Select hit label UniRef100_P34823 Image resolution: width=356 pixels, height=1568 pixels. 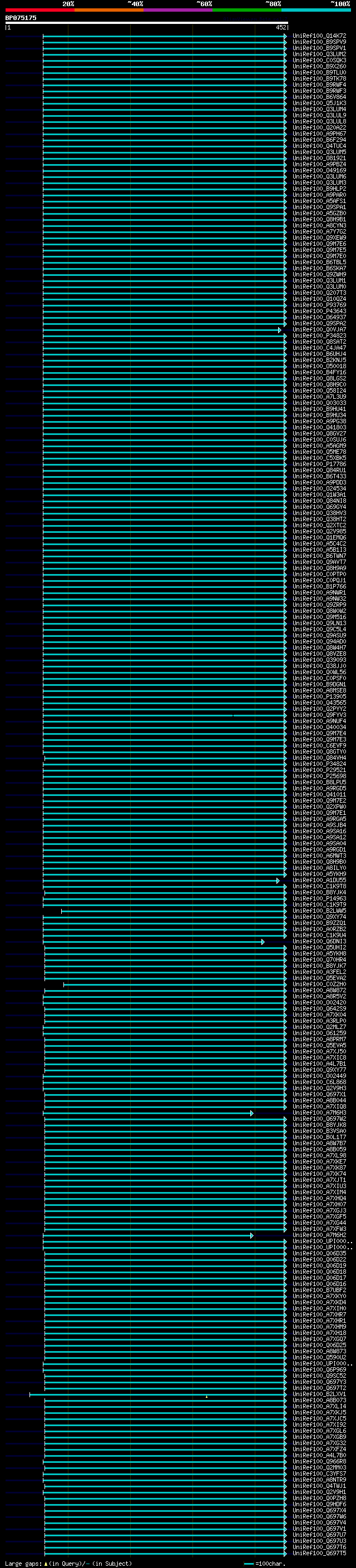coord(319,336)
